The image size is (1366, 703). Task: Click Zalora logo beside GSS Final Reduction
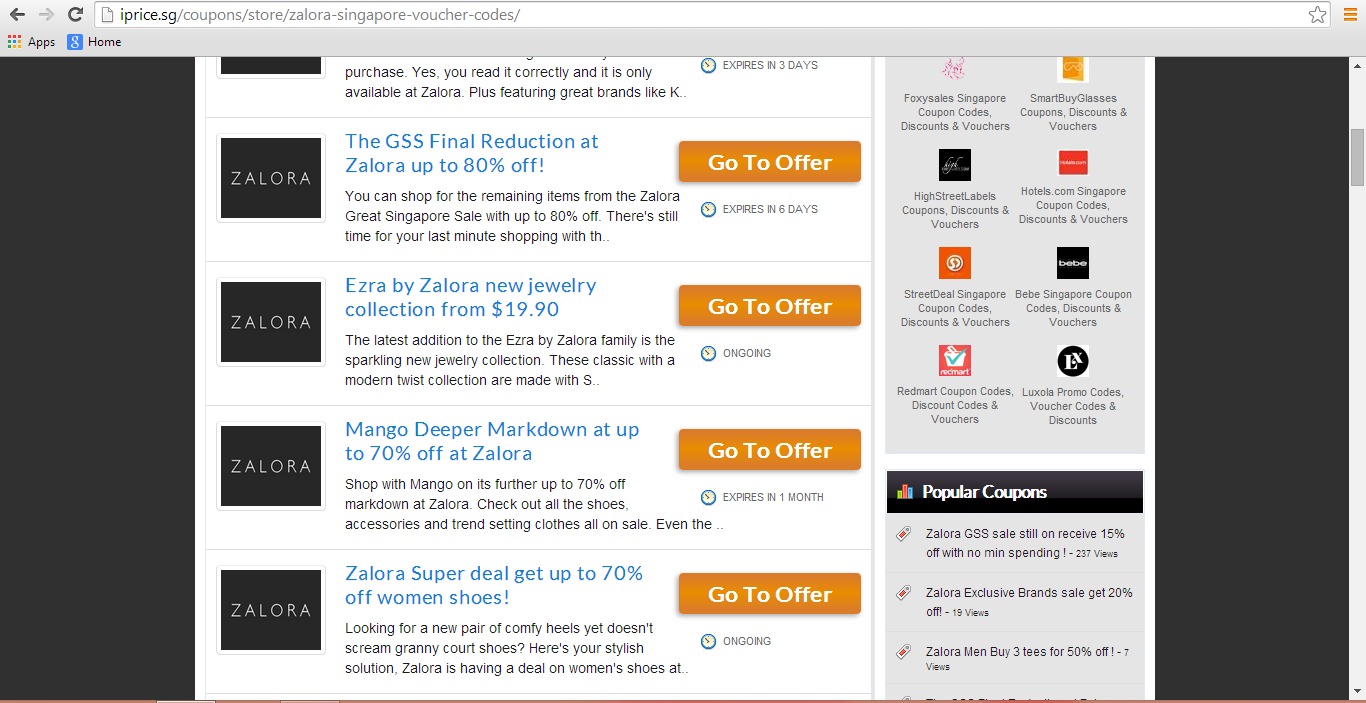(271, 178)
